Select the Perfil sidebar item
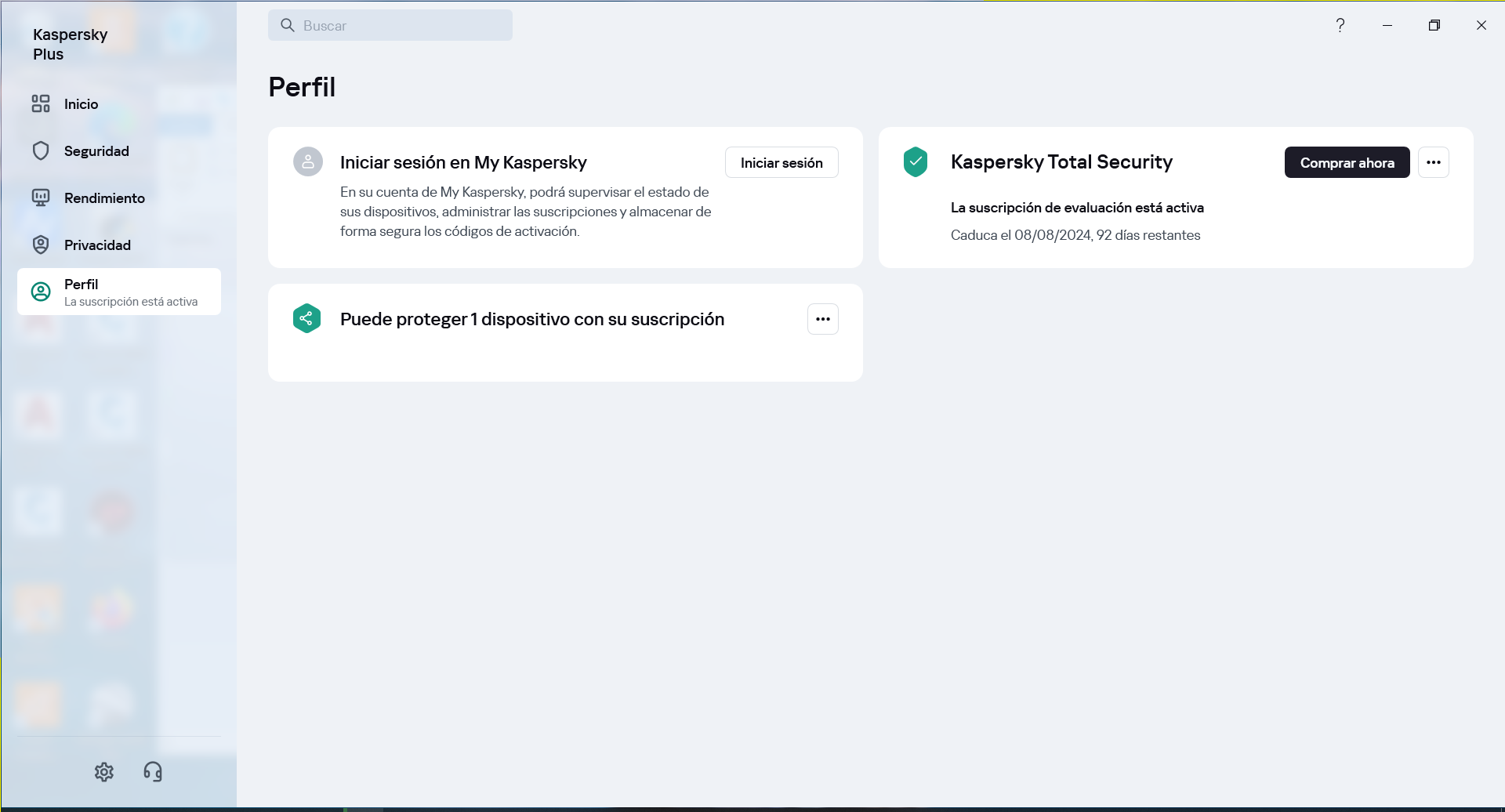This screenshot has height=812, width=1505. click(x=118, y=292)
